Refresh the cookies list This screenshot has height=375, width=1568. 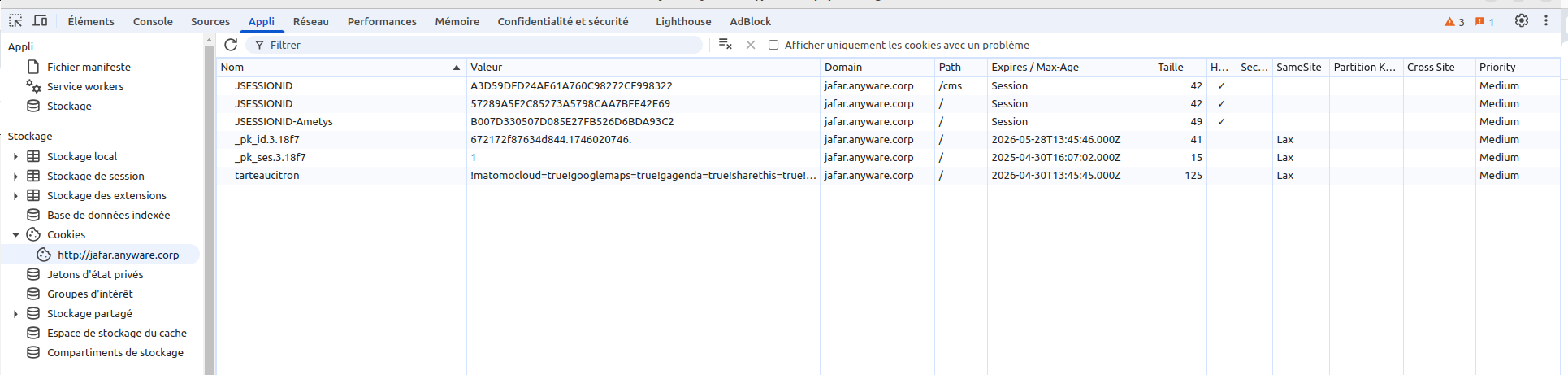click(x=231, y=45)
